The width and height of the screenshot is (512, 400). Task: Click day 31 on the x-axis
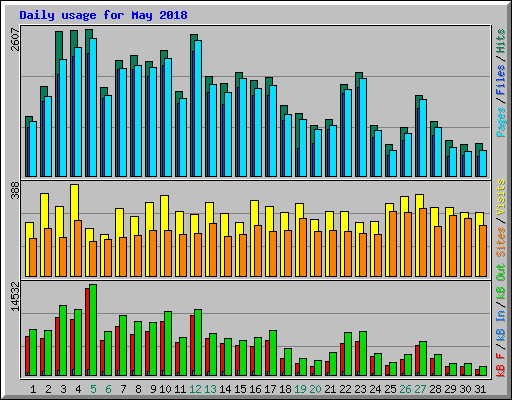(x=480, y=389)
